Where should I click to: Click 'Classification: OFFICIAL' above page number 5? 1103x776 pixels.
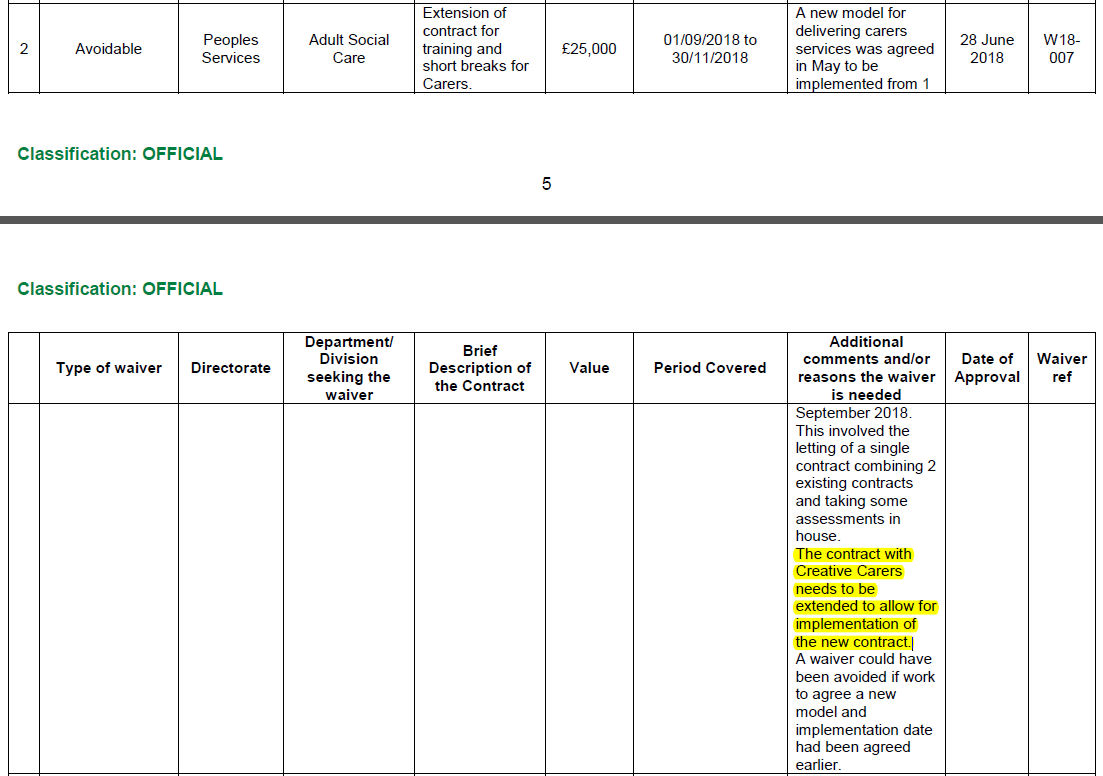click(120, 154)
